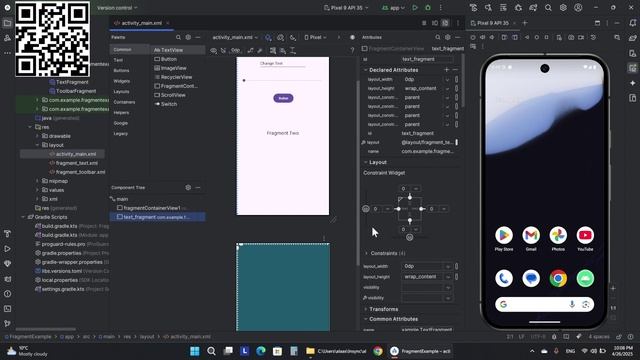Switch editor to Split view mode
The height and width of the screenshot is (360, 640).
tap(435, 23)
